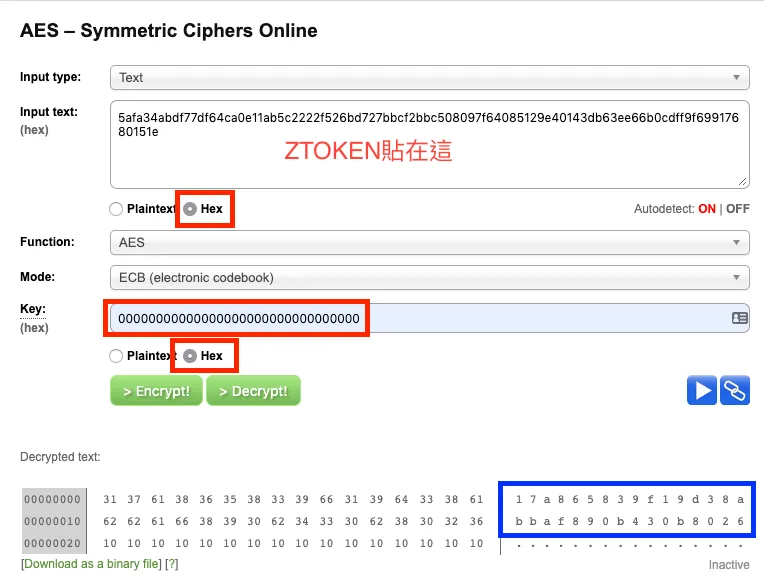
Task: Select Plaintext radio under Input text
Action: coord(116,209)
